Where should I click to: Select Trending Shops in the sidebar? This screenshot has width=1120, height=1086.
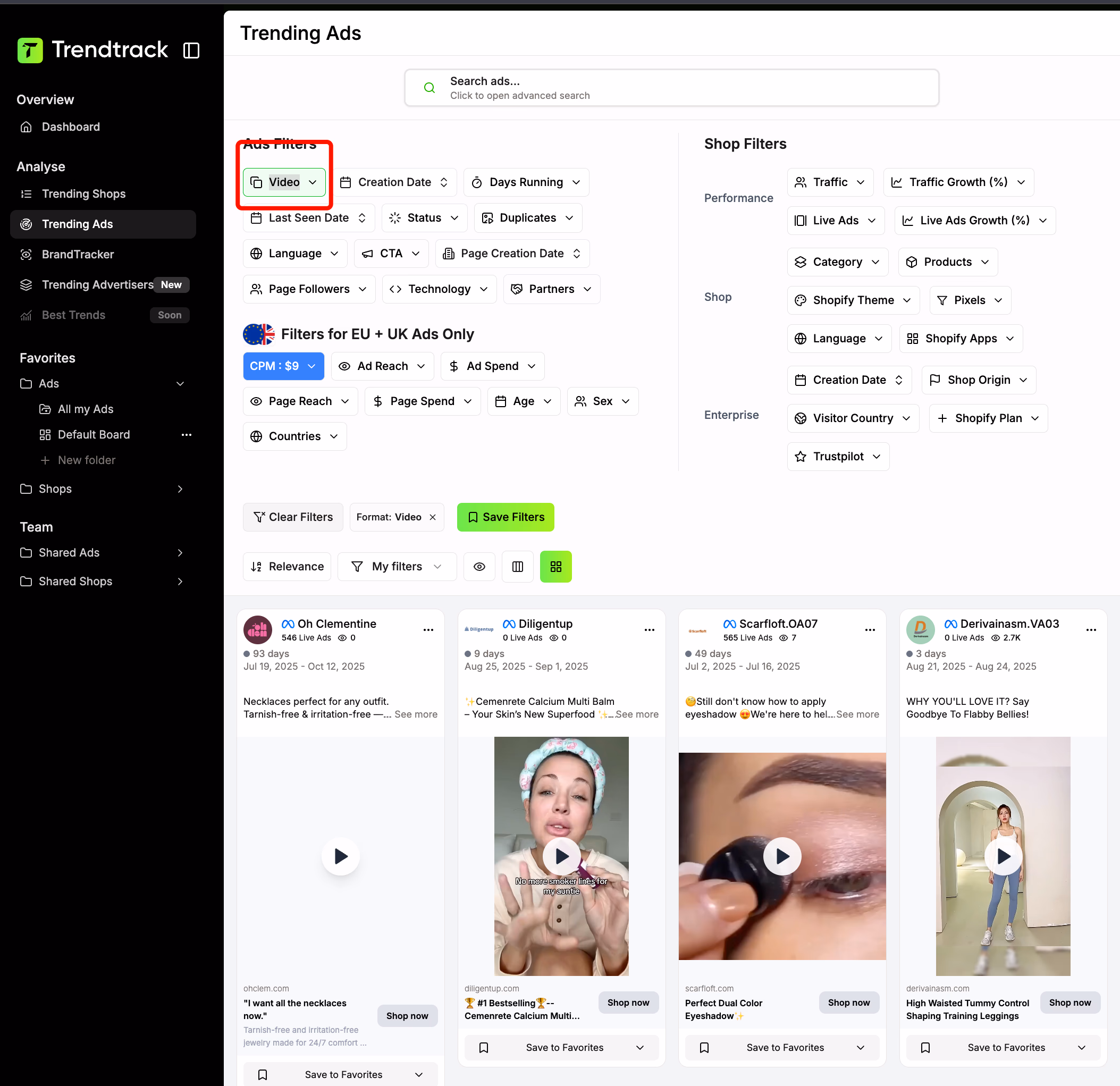(83, 194)
